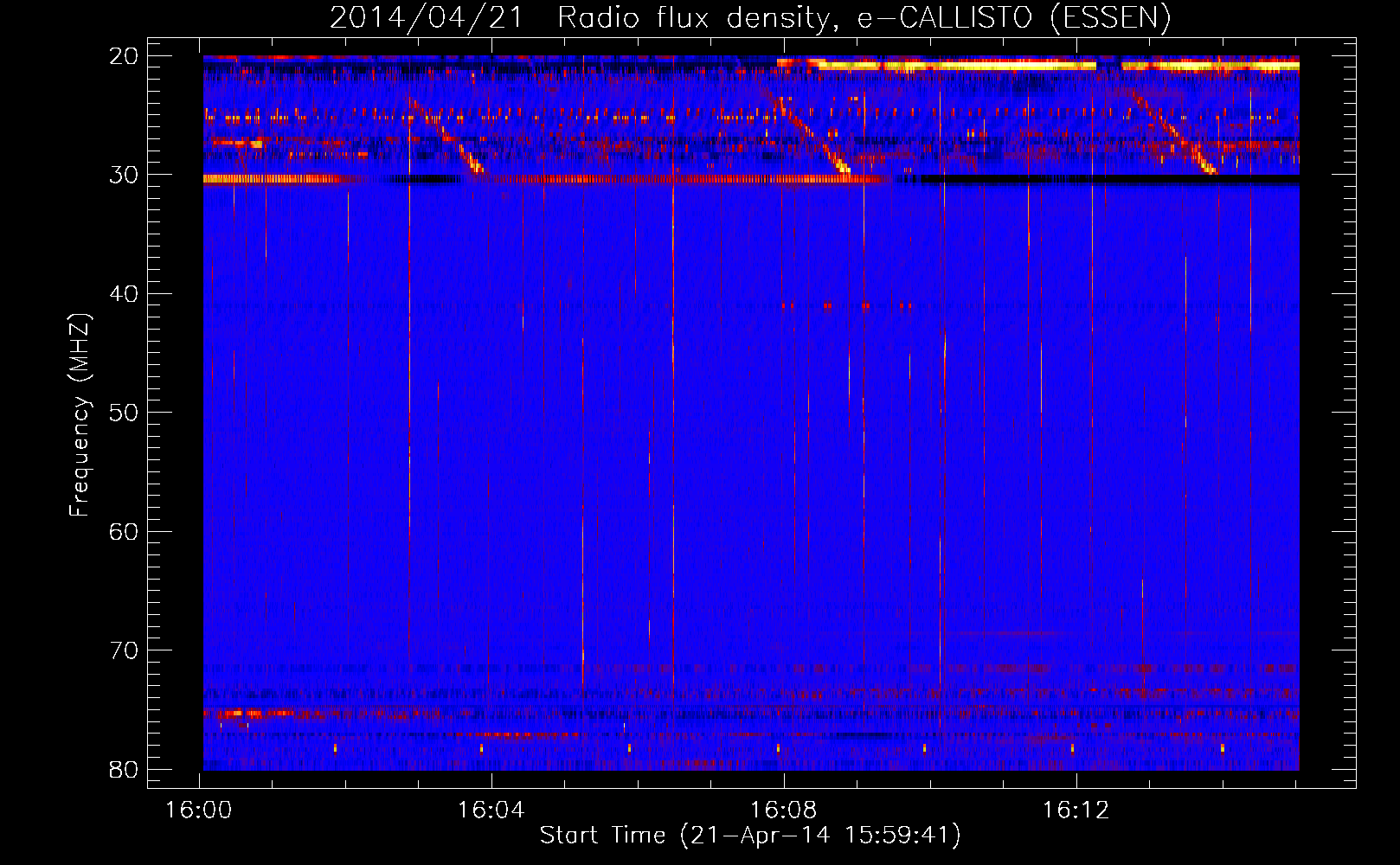This screenshot has height=865, width=1400.
Task: Click the plot title "2014/04/21 Radio flux density, e-CALLISTO (ESSEN)"
Action: point(750,18)
